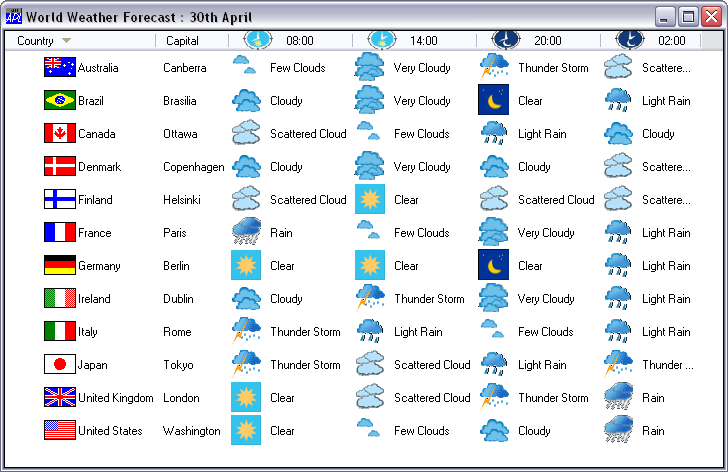The height and width of the screenshot is (472, 728).
Task: Click Italy's 08:00 thunder storm icon
Action: (x=247, y=331)
